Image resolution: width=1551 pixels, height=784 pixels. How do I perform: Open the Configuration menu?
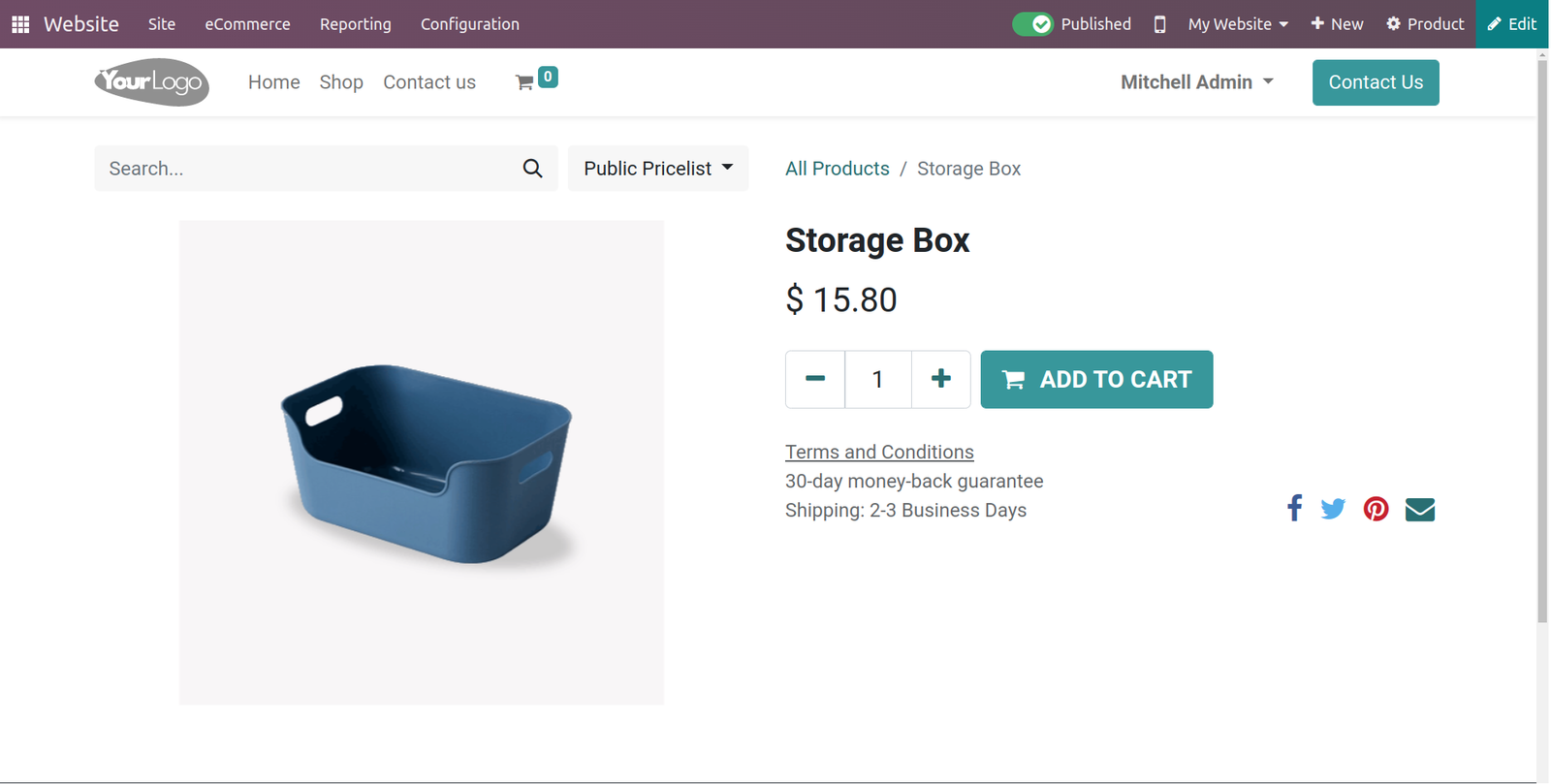tap(470, 24)
